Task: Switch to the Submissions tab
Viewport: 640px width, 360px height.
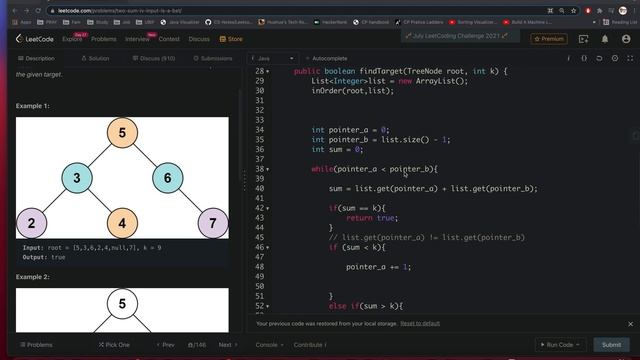Action: pyautogui.click(x=213, y=58)
